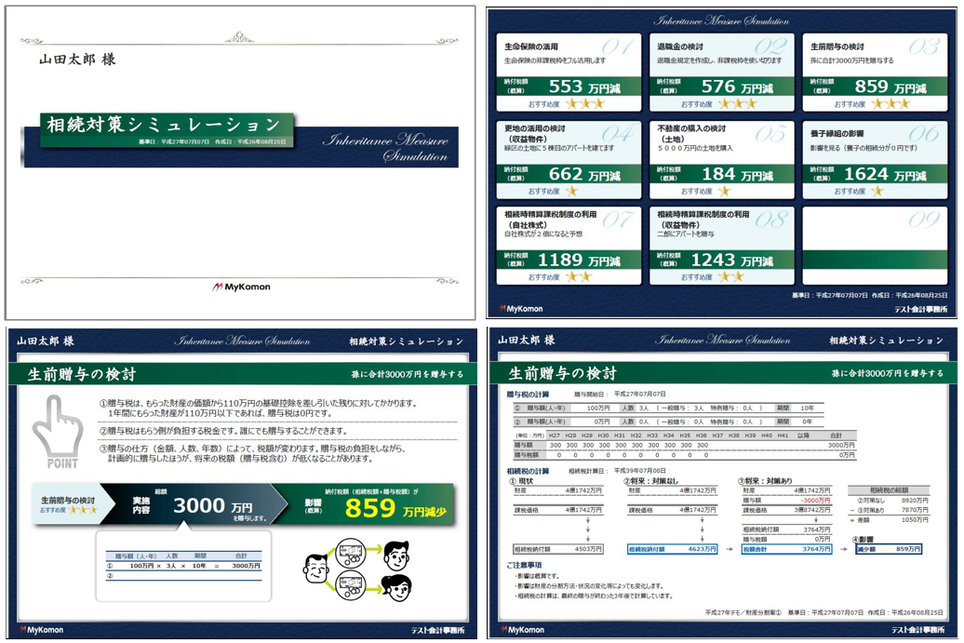The image size is (964, 643).
Task: Select the empty card numbered 09
Action: tap(875, 245)
